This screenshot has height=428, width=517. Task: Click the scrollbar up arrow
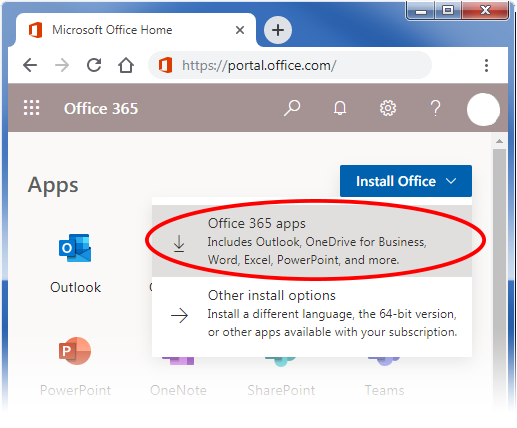(499, 141)
